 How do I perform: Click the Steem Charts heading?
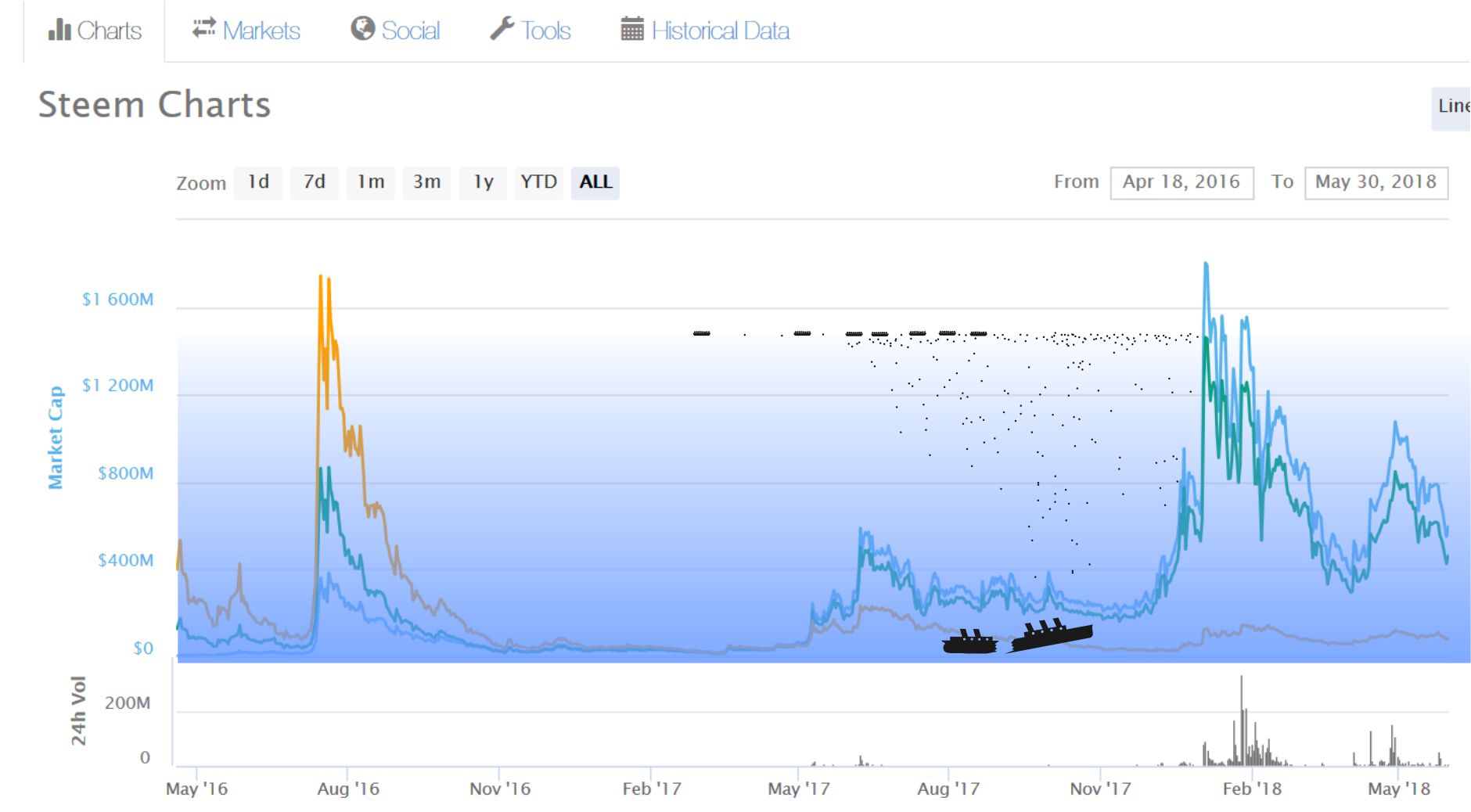[x=155, y=105]
